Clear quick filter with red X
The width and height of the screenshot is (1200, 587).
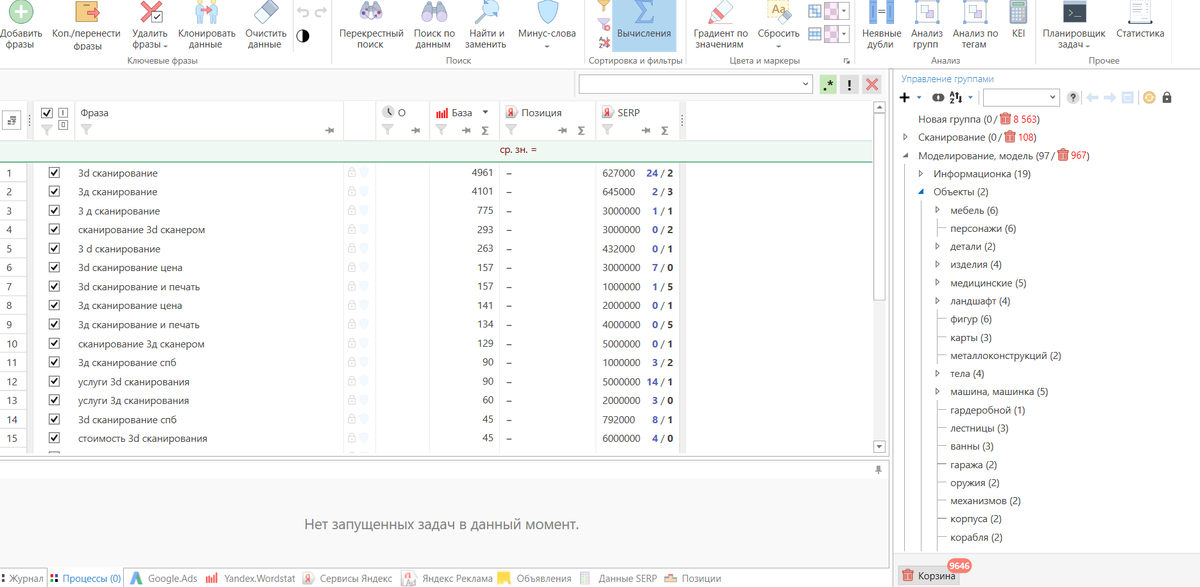click(x=871, y=85)
